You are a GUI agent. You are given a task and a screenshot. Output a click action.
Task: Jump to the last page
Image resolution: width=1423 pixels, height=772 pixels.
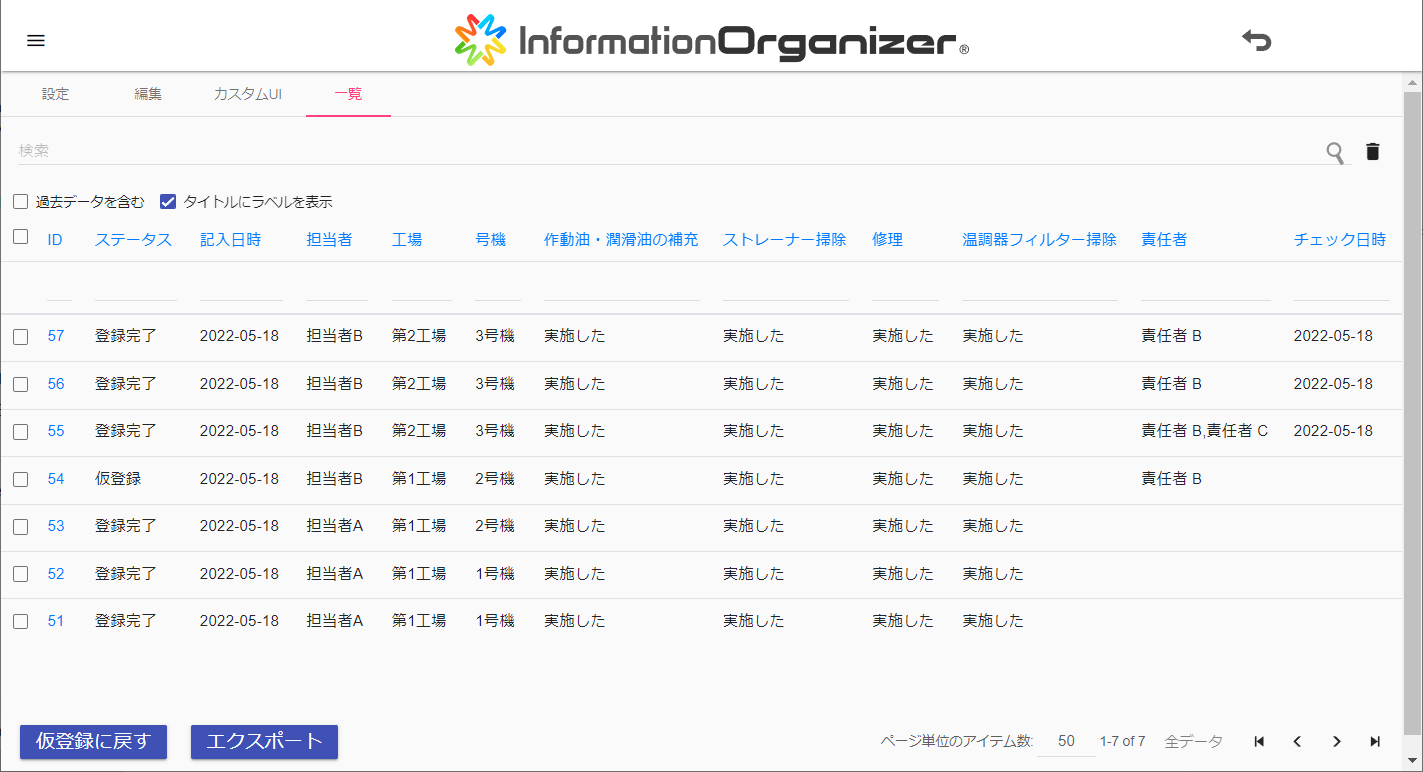1375,741
